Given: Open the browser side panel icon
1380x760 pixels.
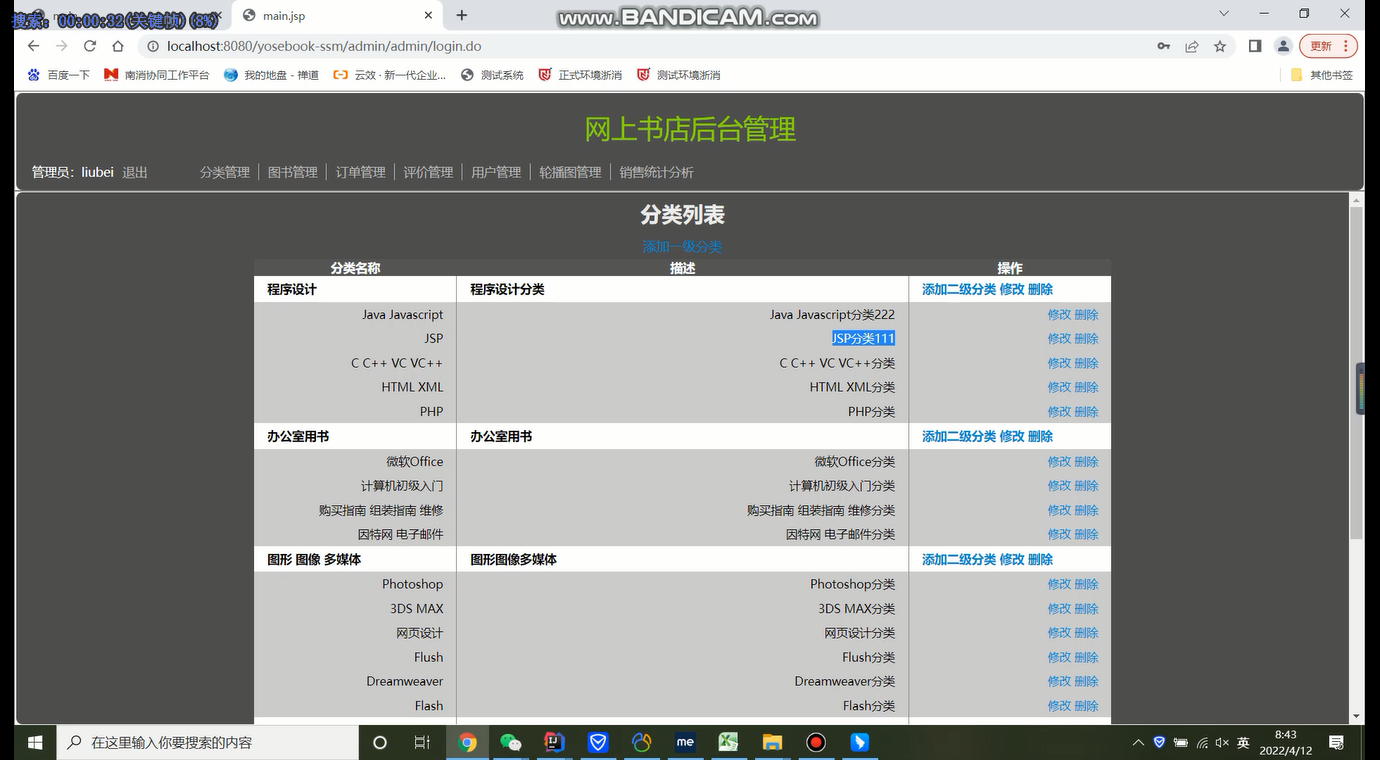Looking at the screenshot, I should [x=1253, y=46].
